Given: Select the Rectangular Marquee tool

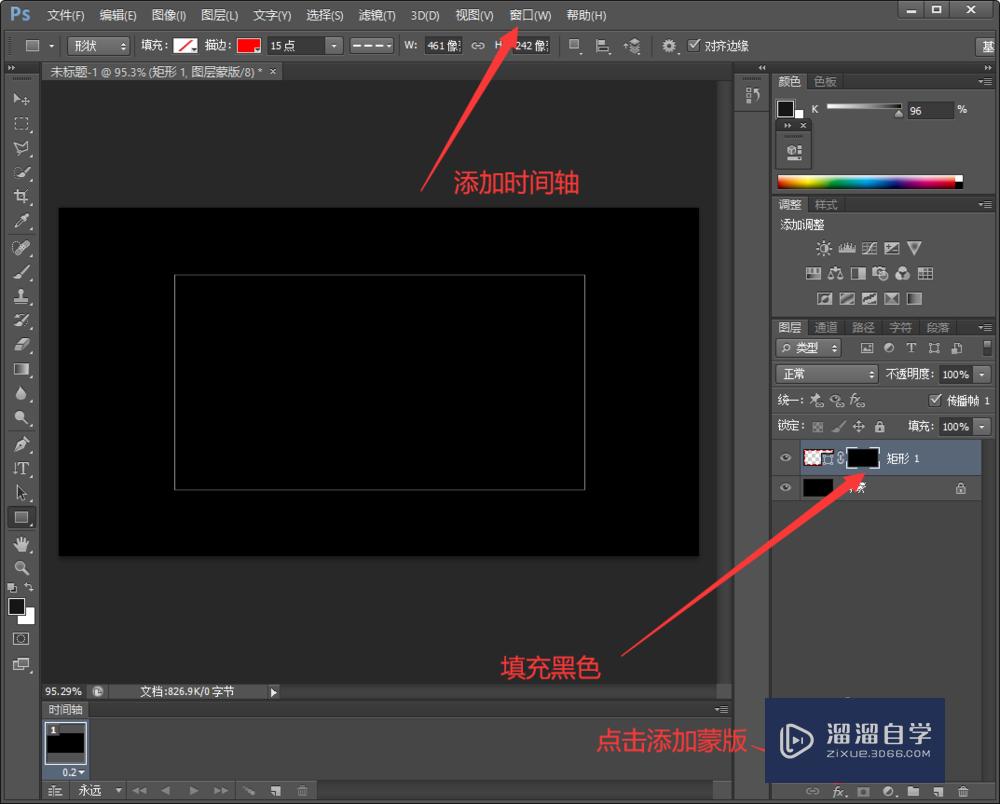Looking at the screenshot, I should coord(21,123).
